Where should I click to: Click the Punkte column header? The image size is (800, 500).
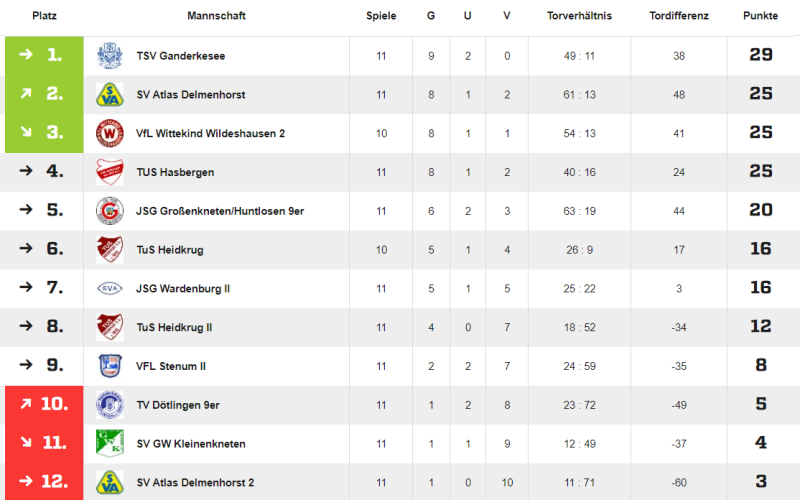760,16
